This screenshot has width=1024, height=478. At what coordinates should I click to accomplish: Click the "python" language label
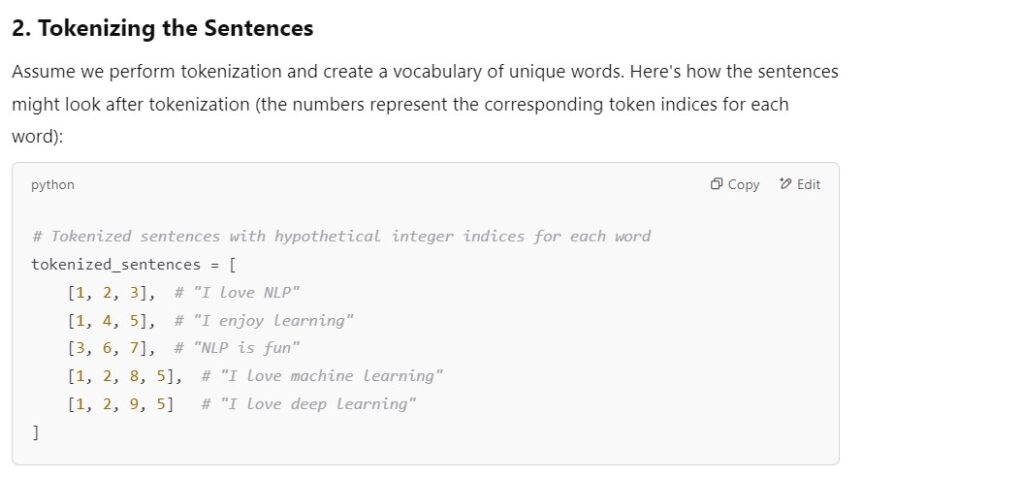coord(53,185)
